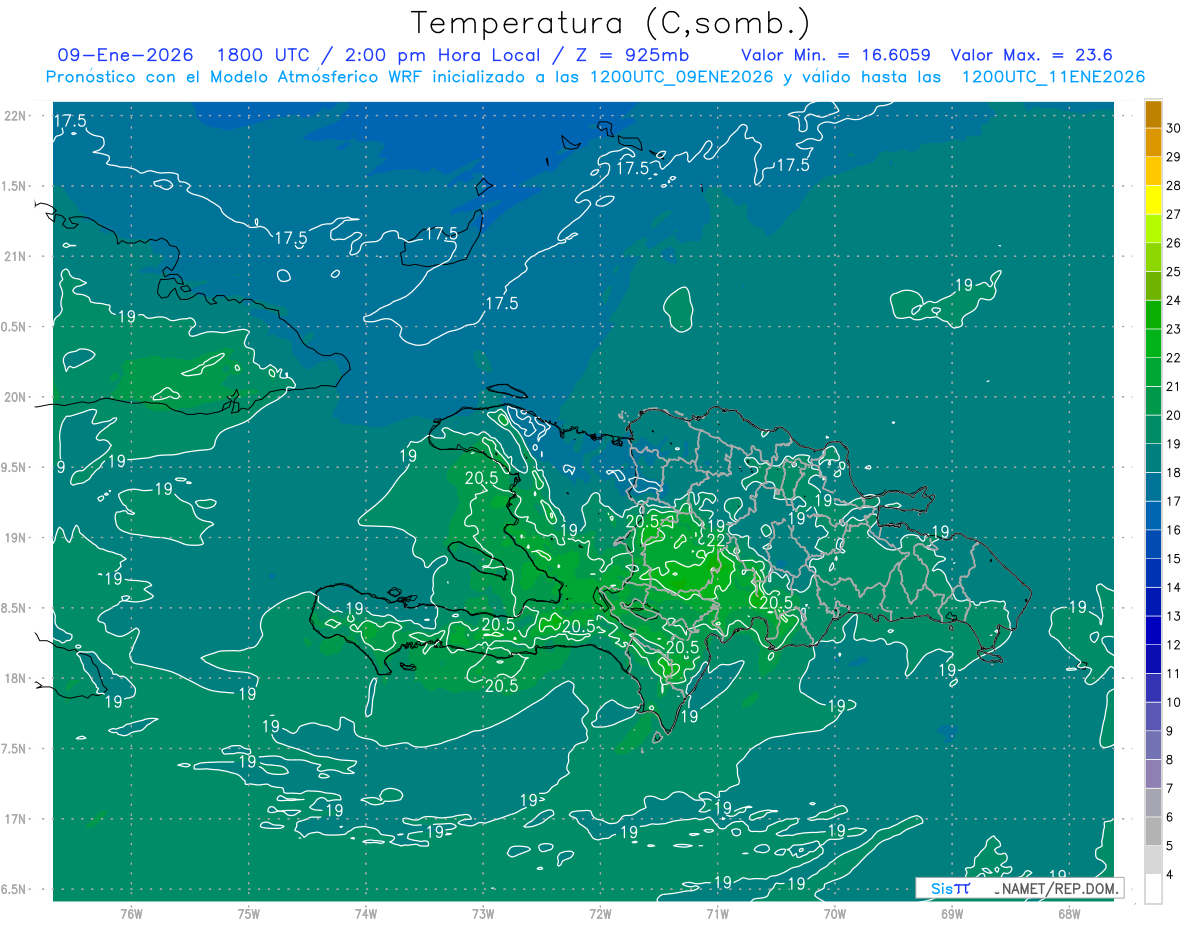Click the '74W' longitude axis label
This screenshot has width=1200, height=927.
click(366, 914)
